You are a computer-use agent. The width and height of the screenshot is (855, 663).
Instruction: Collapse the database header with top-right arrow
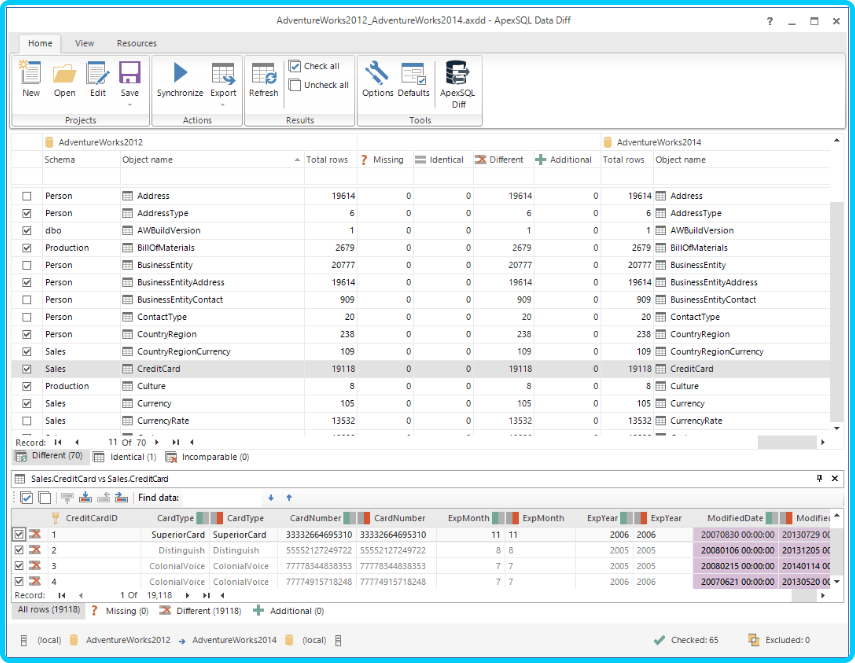(836, 141)
